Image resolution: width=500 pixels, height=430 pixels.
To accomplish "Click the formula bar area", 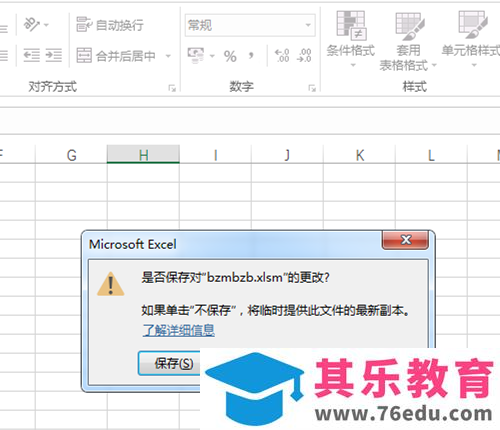I will pos(250,121).
